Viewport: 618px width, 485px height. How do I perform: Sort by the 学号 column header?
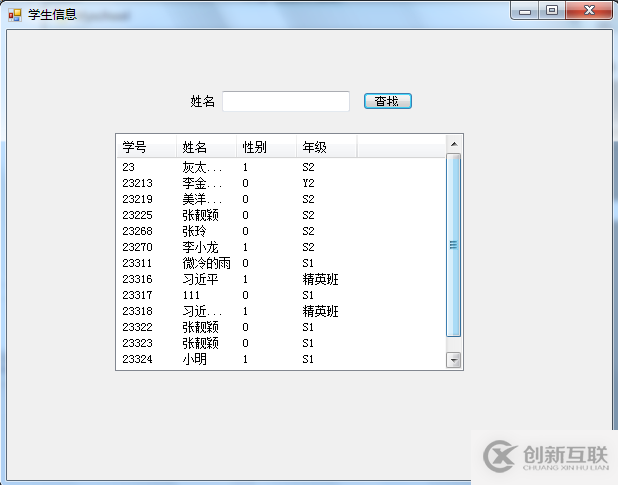pos(147,147)
